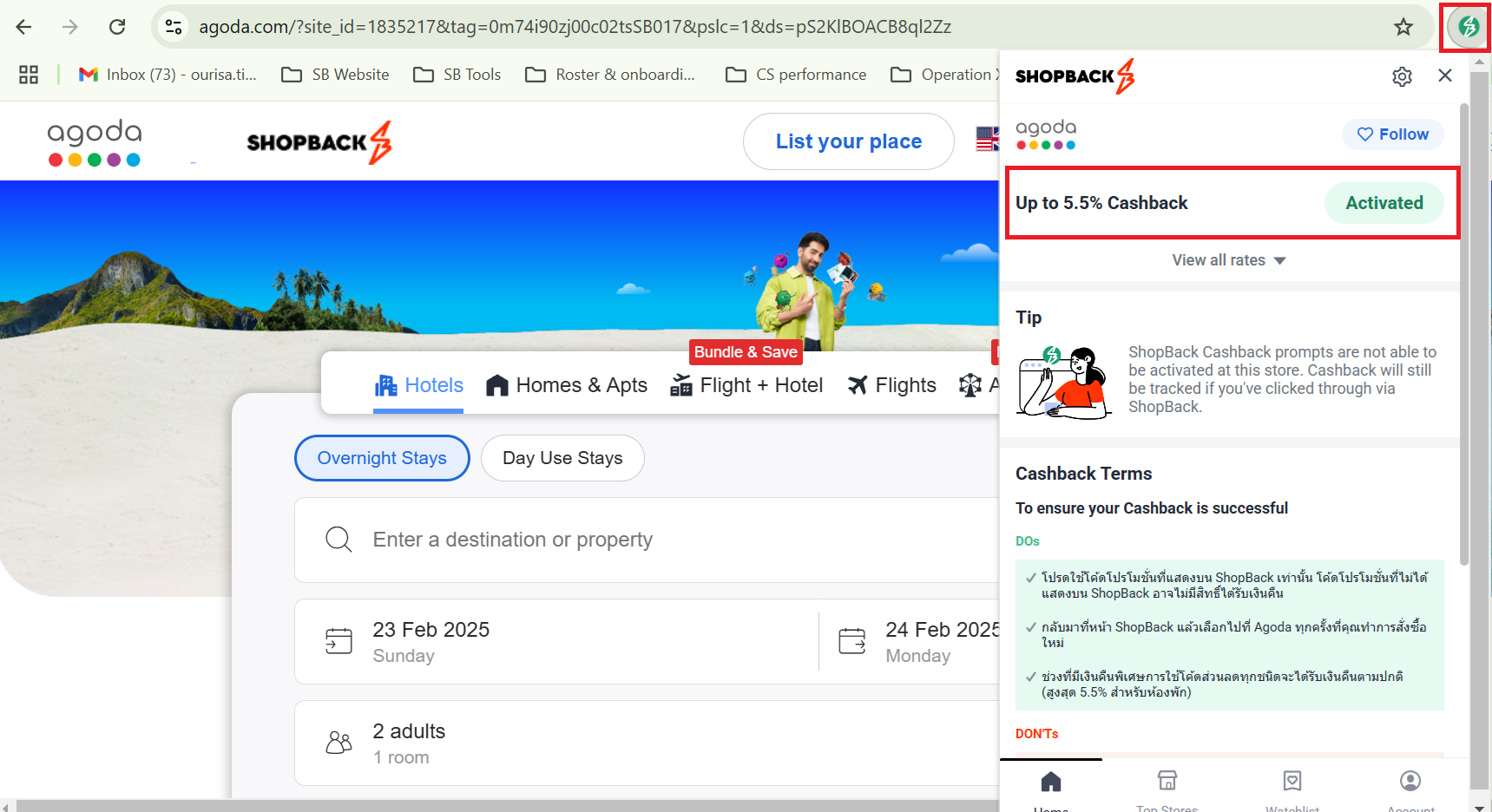Click the check-in calendar icon

point(338,641)
